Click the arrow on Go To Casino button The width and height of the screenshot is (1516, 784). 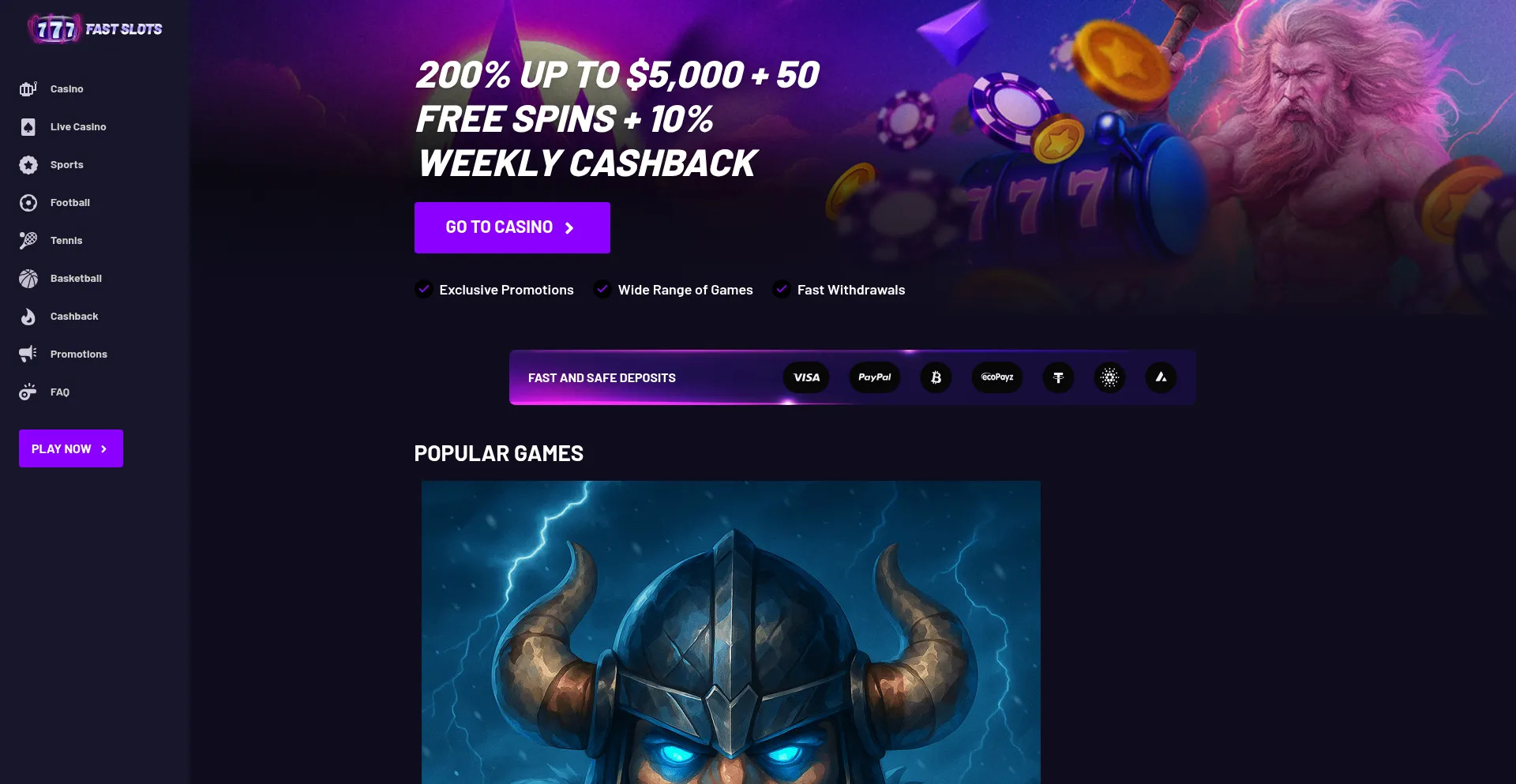coord(569,228)
